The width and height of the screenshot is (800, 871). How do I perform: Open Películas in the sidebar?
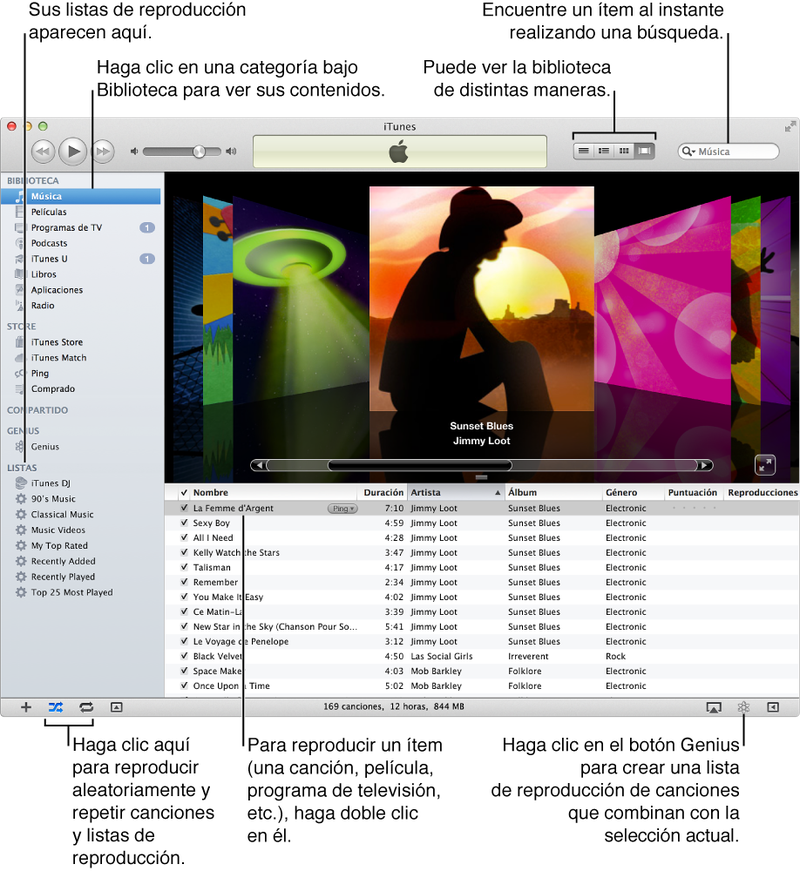(x=48, y=212)
